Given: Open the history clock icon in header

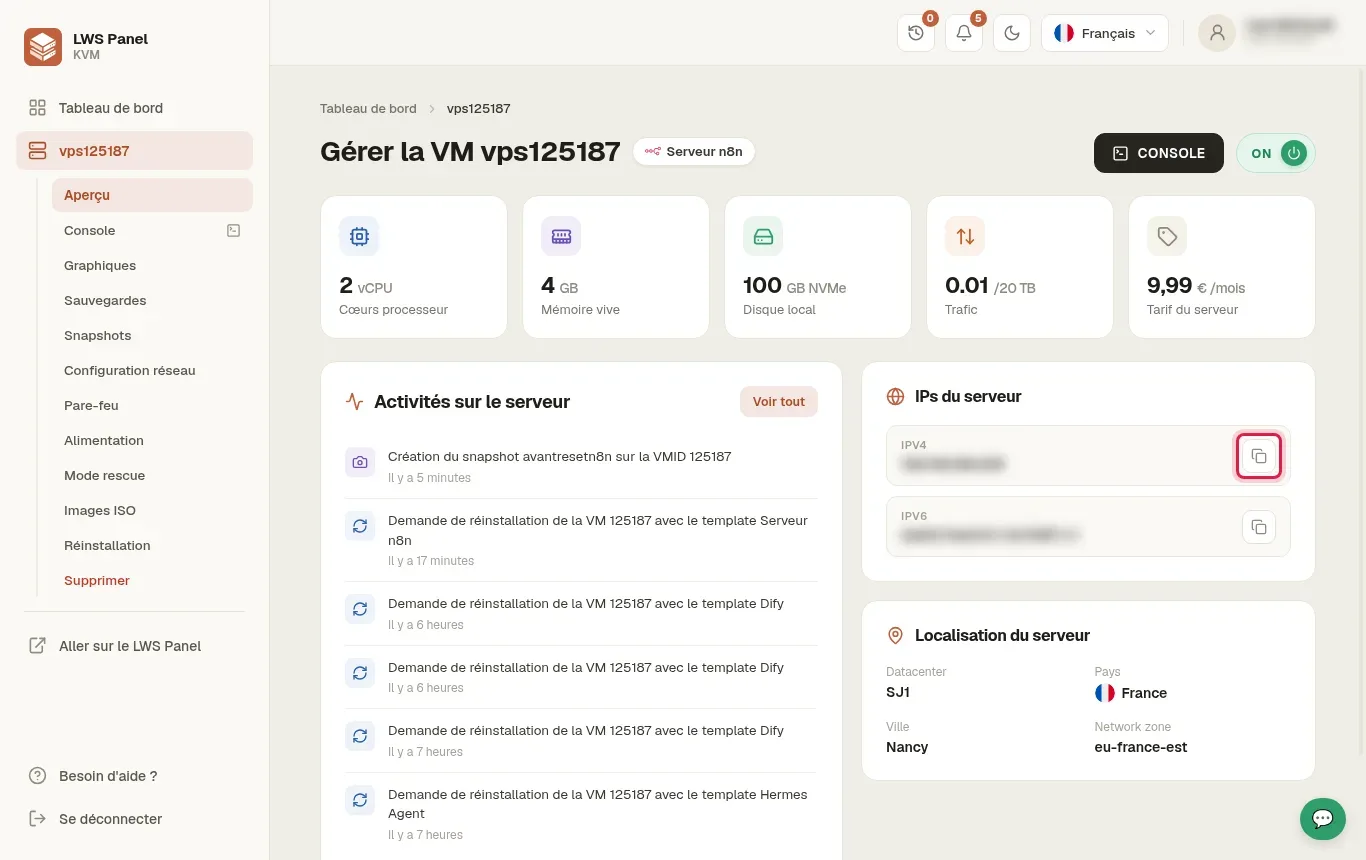Looking at the screenshot, I should (x=916, y=33).
